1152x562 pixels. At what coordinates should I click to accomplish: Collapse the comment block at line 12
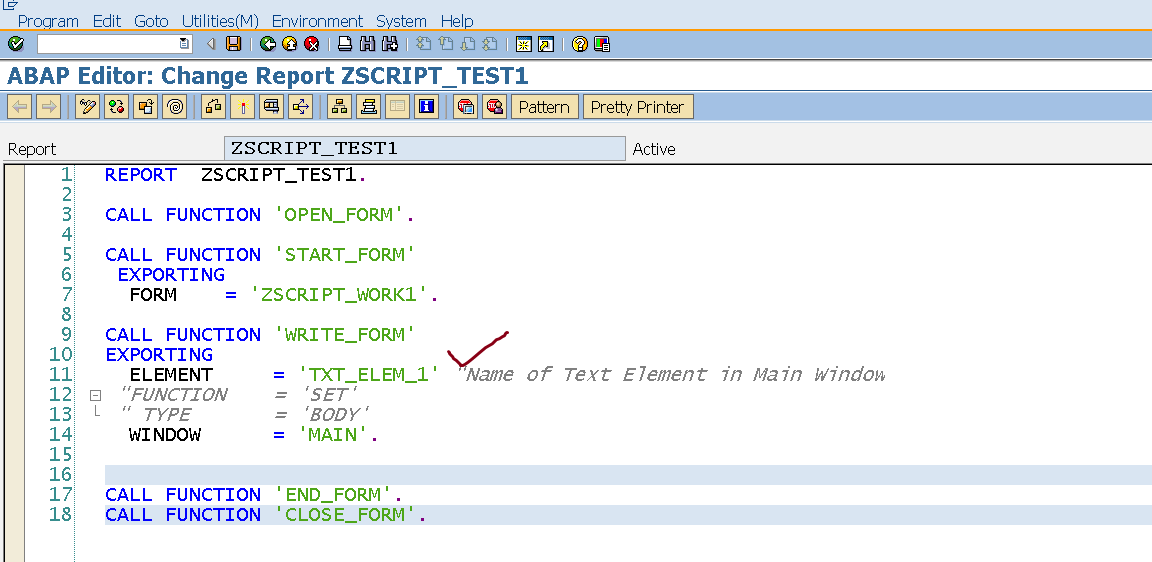(96, 395)
